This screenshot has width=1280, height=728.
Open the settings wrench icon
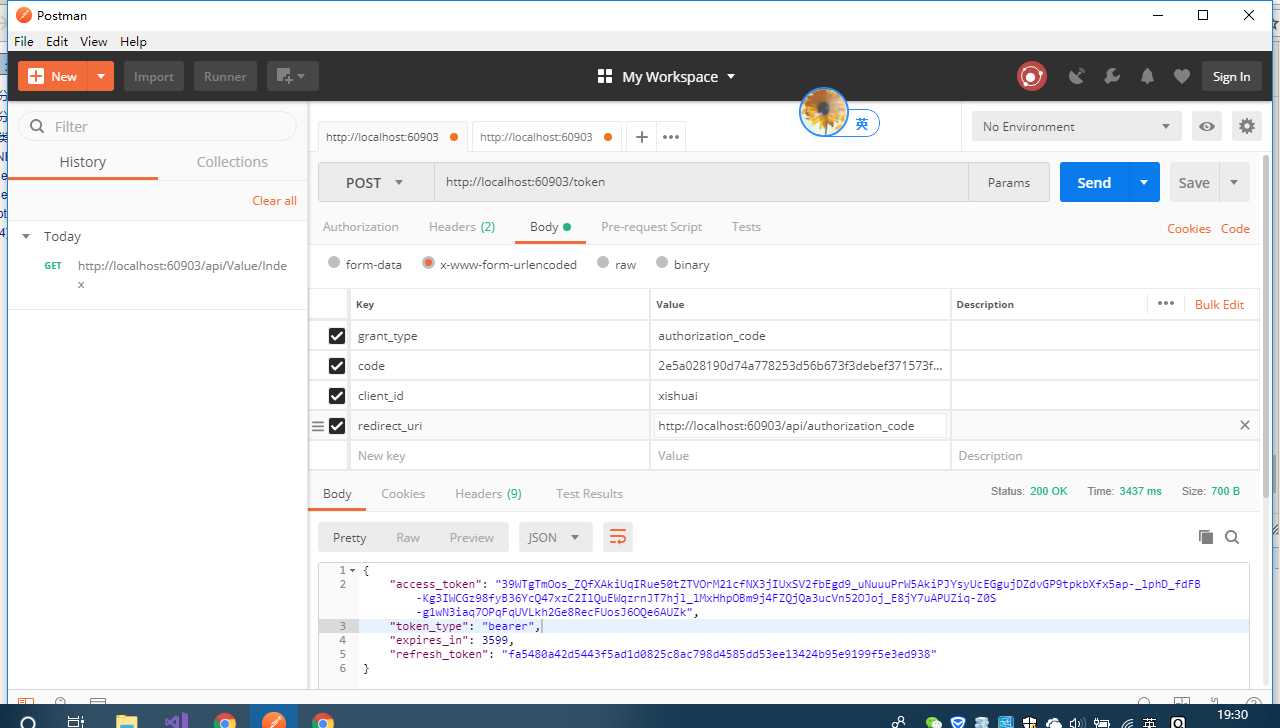(x=1112, y=76)
